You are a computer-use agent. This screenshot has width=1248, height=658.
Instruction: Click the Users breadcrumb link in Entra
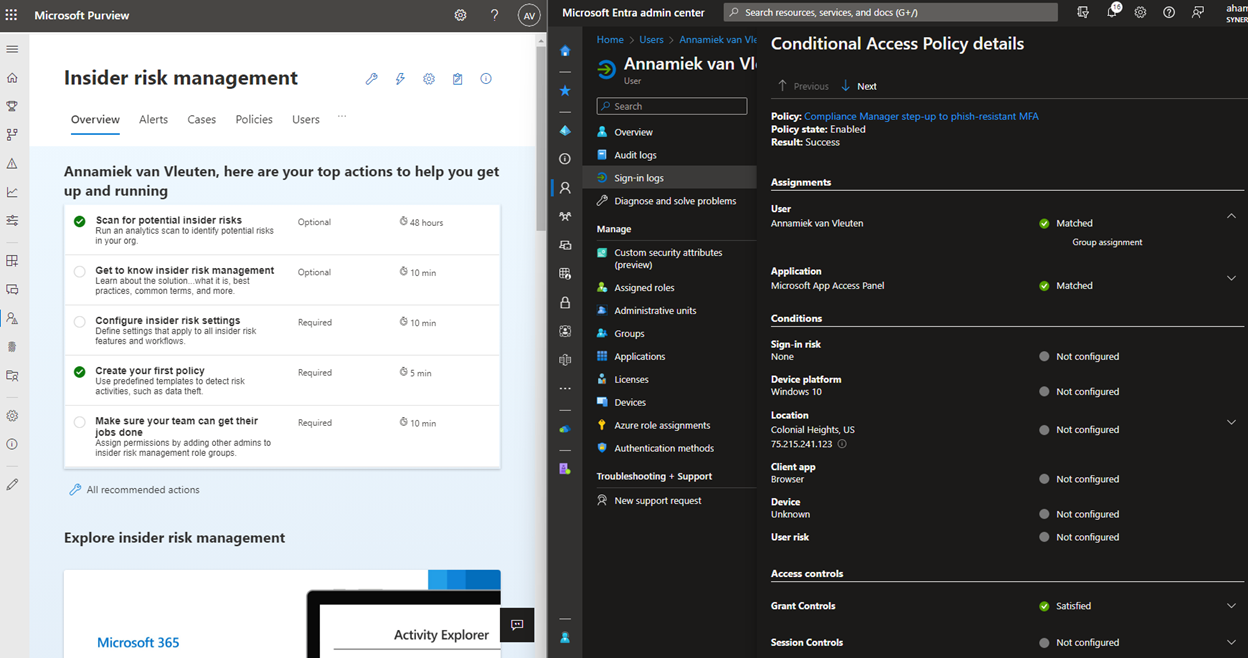[x=651, y=40]
